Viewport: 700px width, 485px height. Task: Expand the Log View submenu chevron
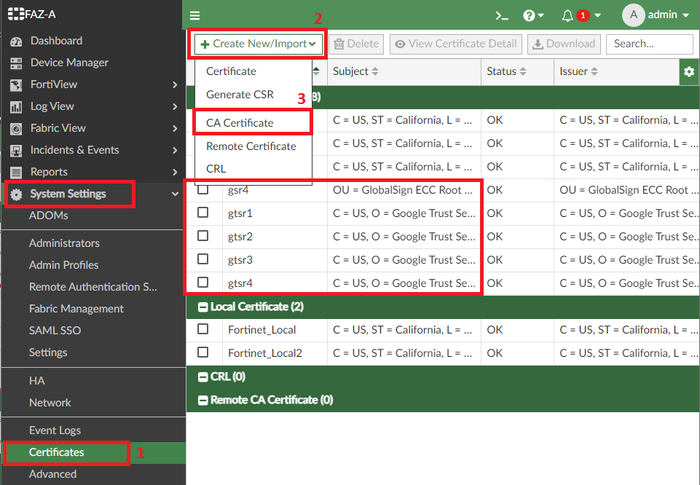coord(175,107)
